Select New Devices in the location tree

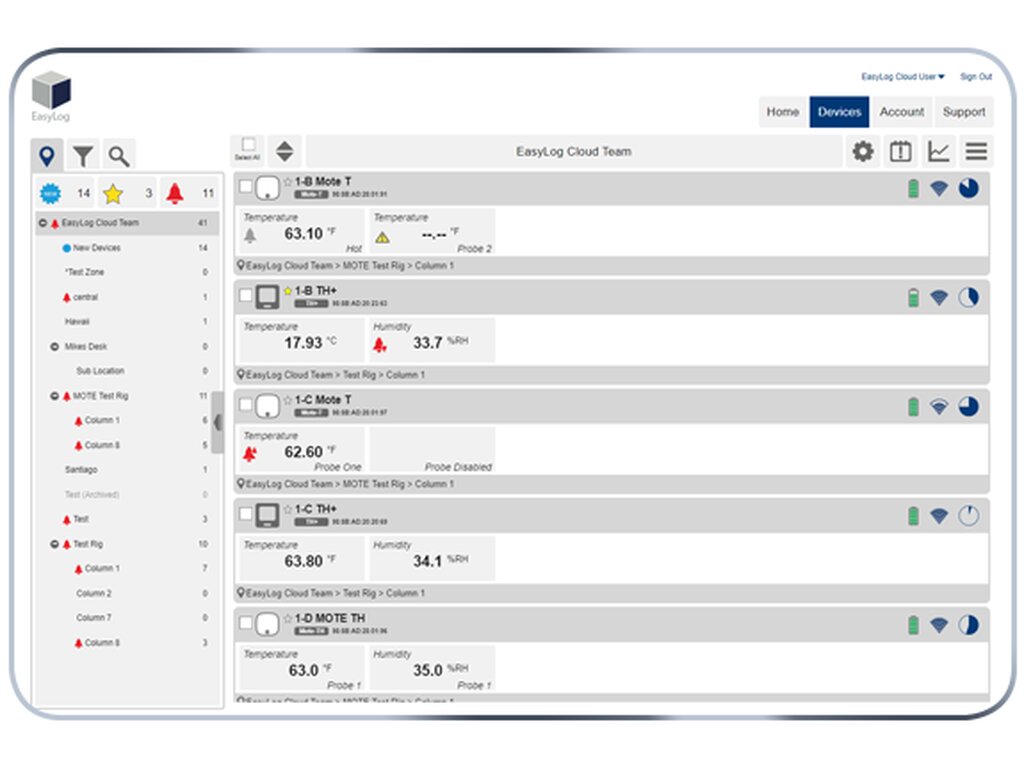coord(96,248)
